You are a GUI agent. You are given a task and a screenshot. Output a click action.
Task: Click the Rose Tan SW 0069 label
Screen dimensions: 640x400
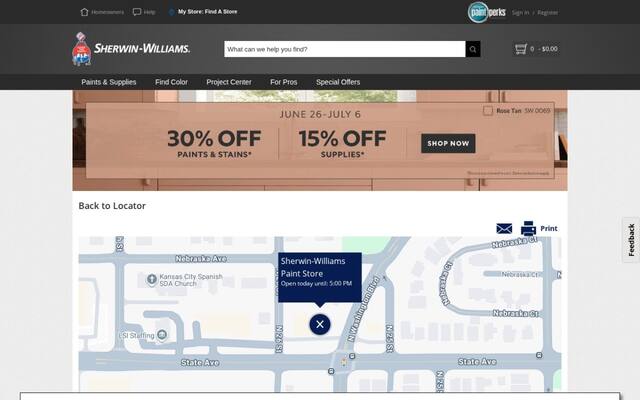pos(523,111)
